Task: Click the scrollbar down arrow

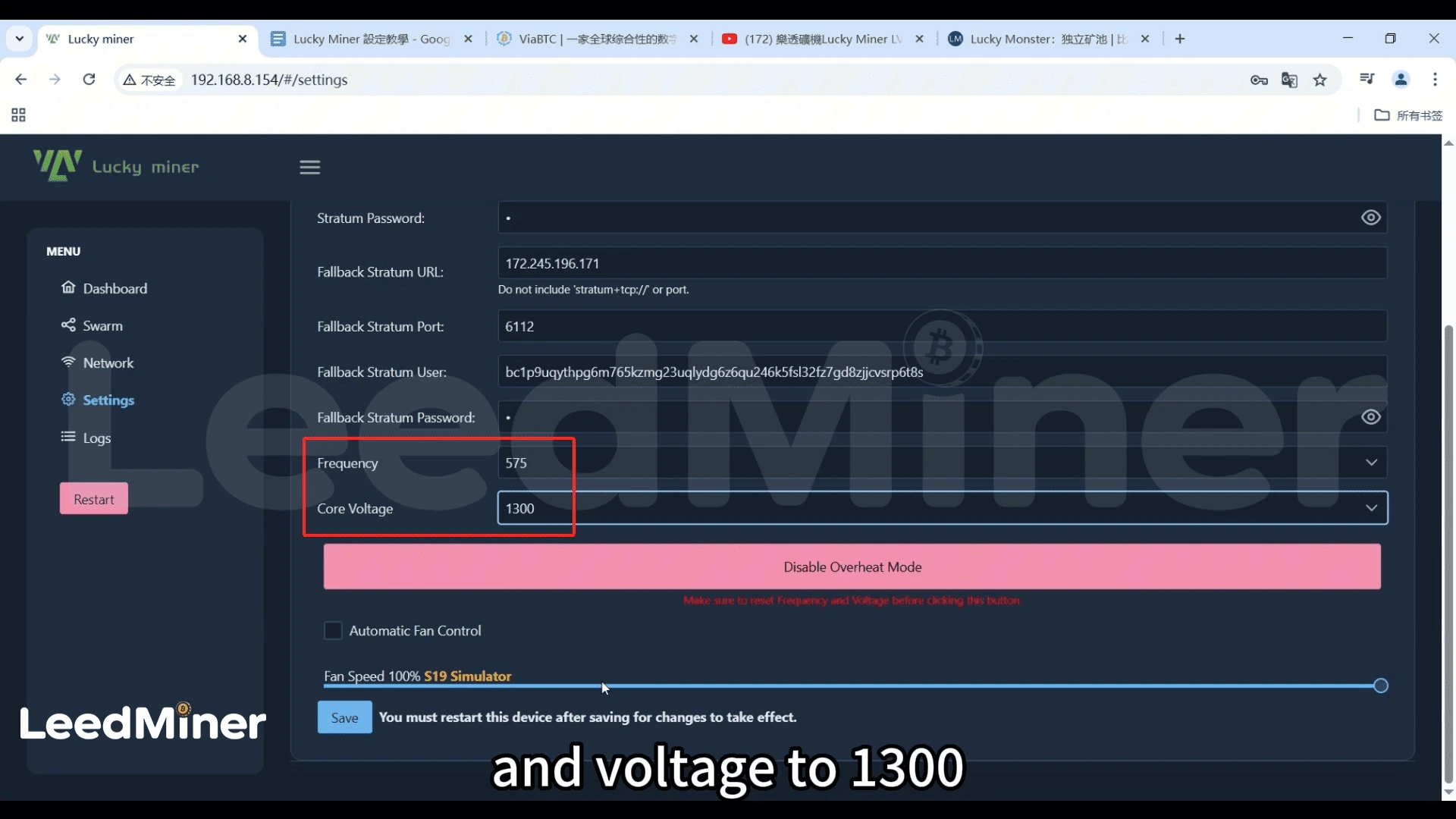Action: [1448, 793]
